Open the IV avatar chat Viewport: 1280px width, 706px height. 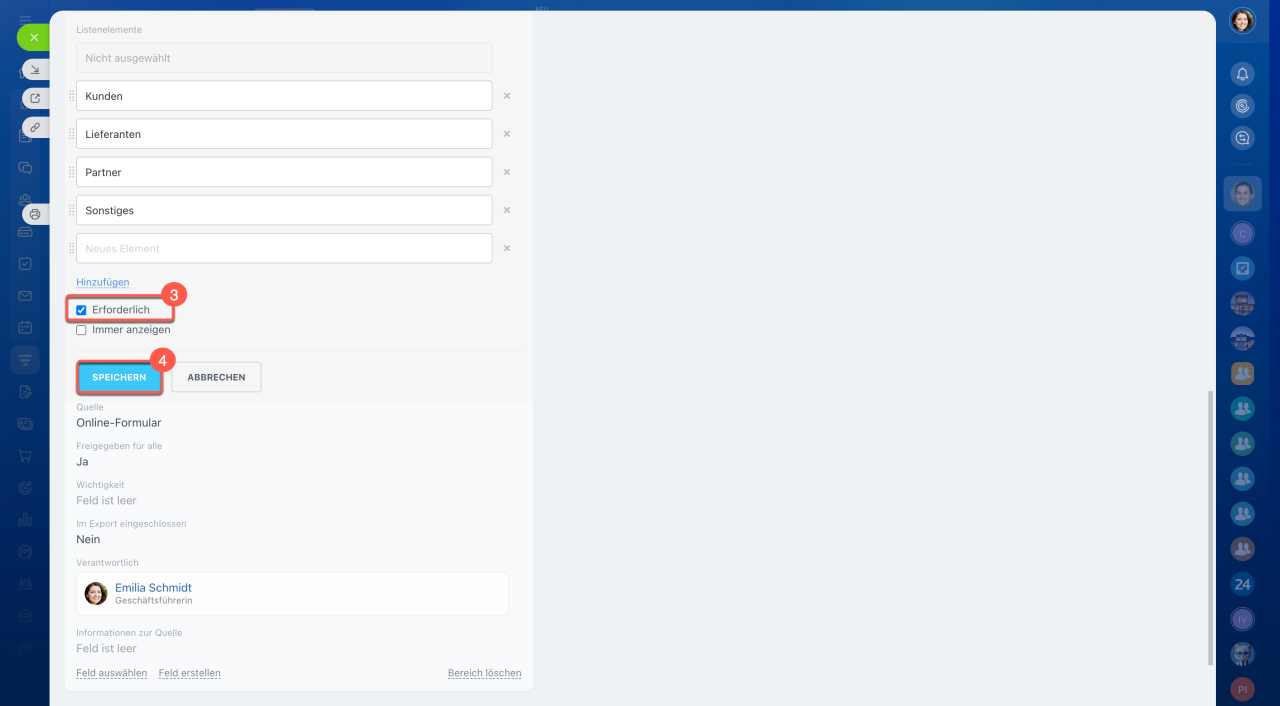pos(1242,619)
